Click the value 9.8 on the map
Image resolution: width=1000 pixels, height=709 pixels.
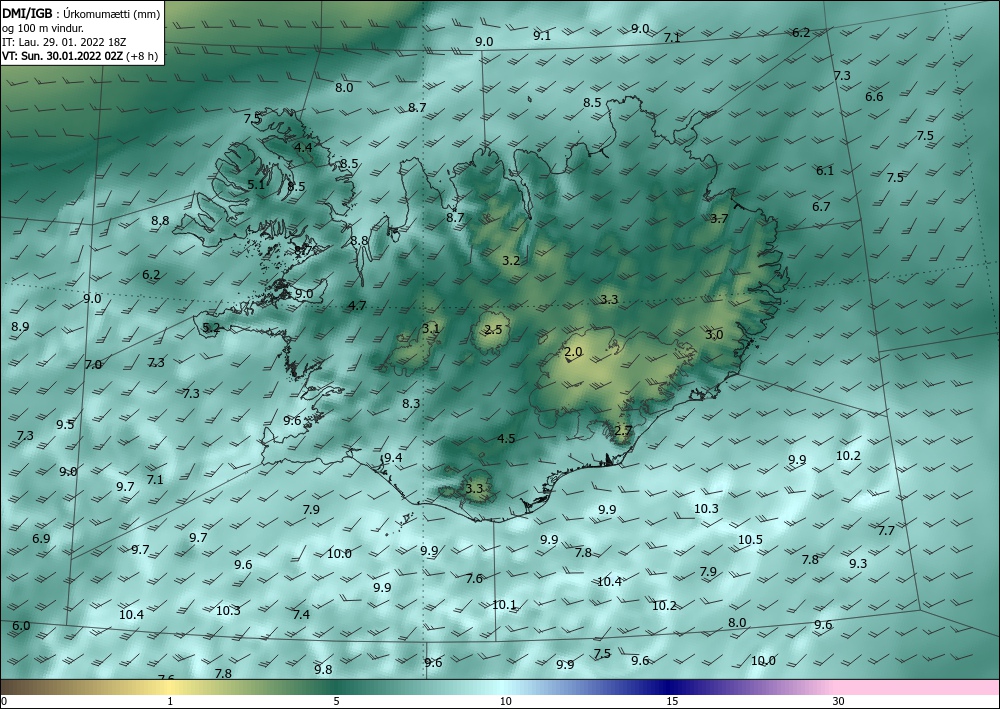pyautogui.click(x=323, y=669)
